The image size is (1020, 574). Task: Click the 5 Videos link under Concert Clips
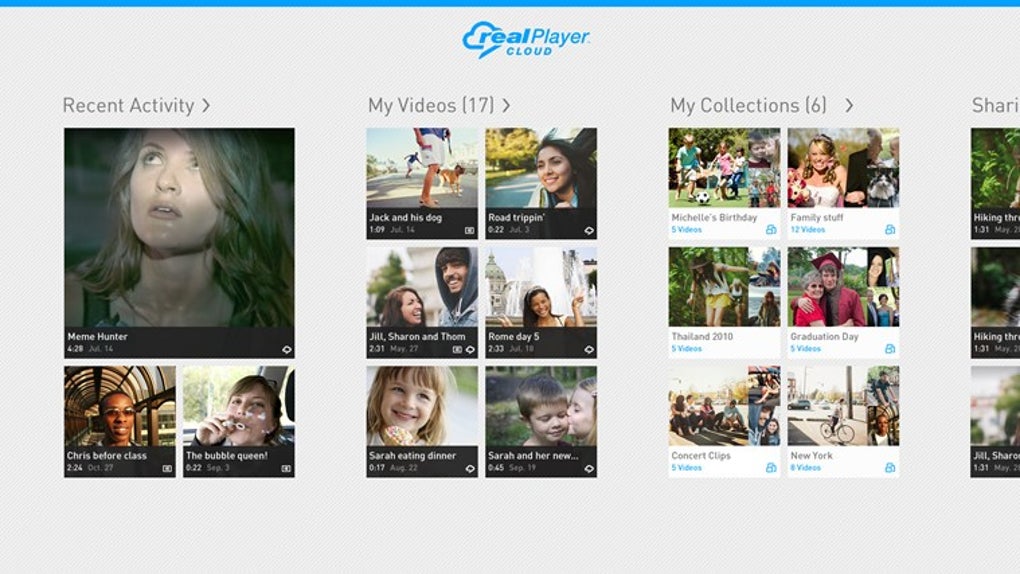686,468
